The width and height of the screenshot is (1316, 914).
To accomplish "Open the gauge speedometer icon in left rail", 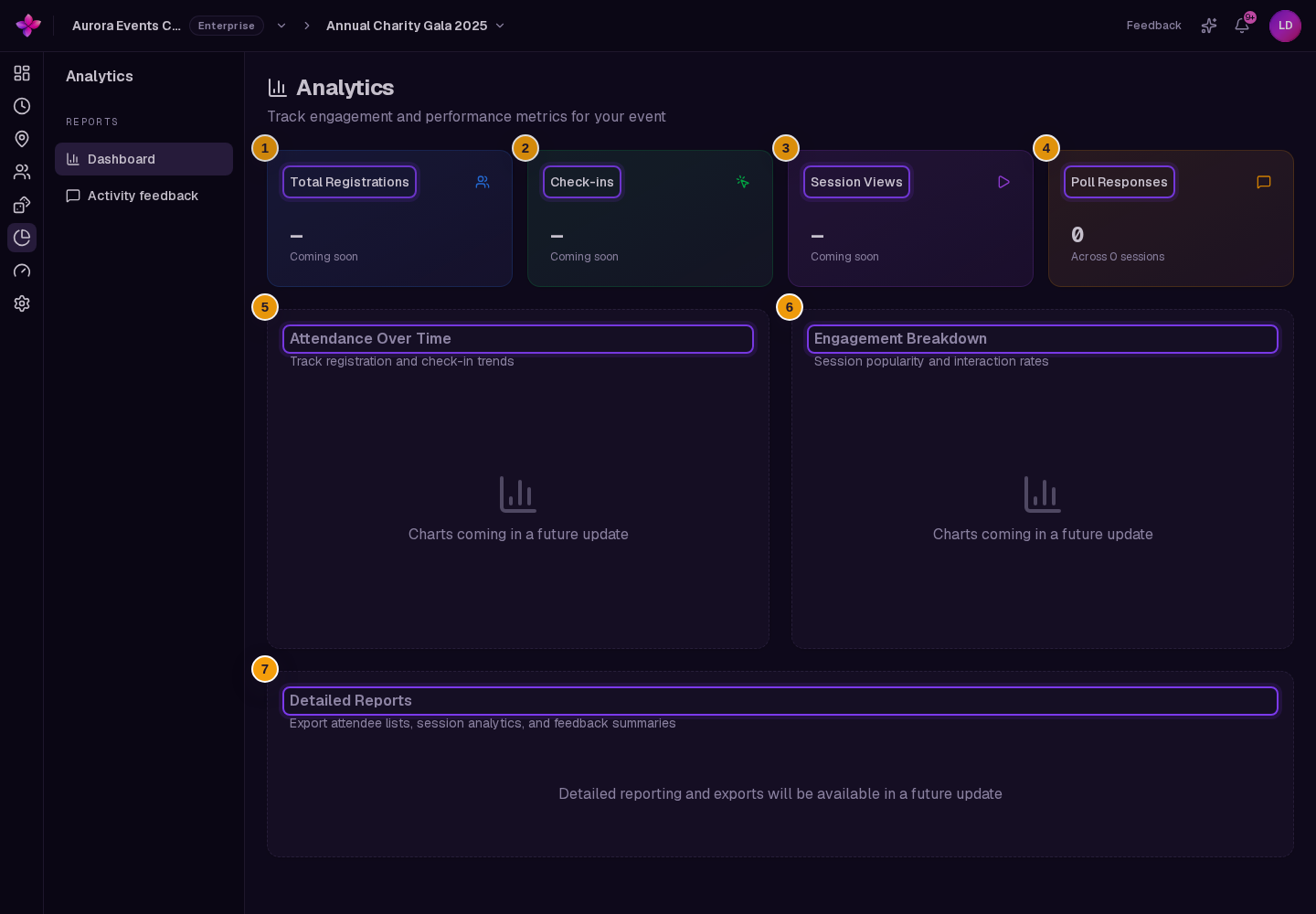I will pyautogui.click(x=22, y=271).
